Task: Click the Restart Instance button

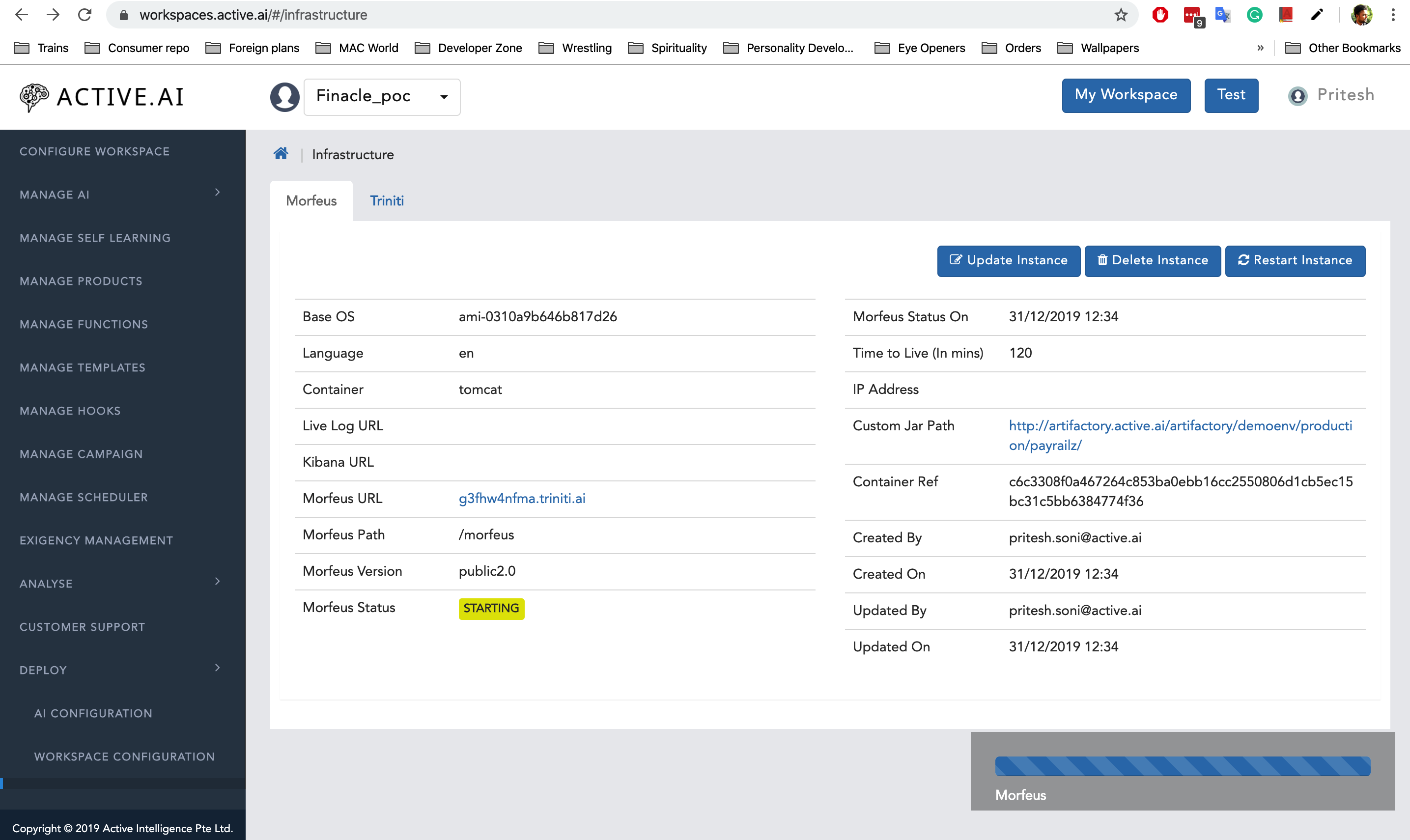Action: 1295,260
